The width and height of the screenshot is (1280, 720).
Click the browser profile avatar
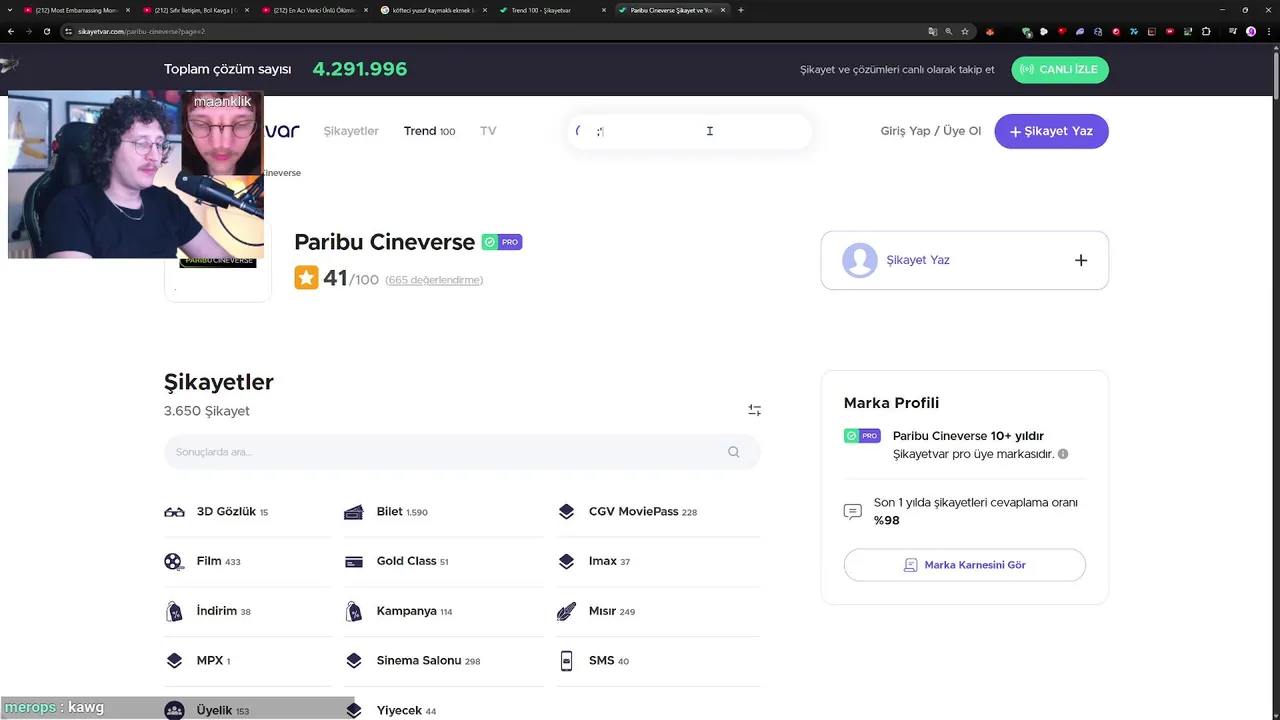1251,32
